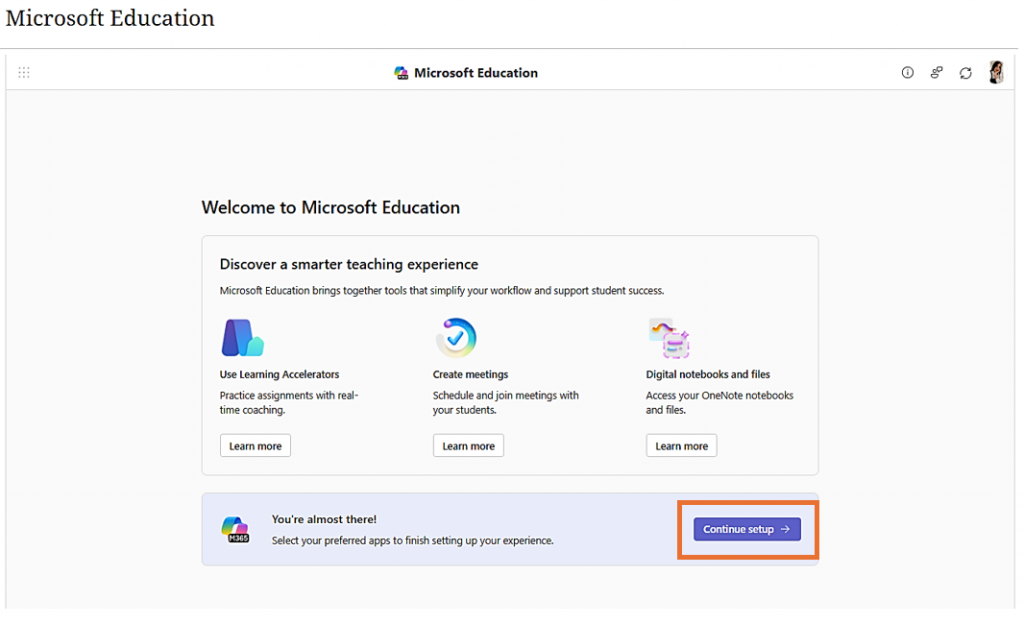Click the Learning Accelerators icon
The image size is (1024, 624).
242,337
